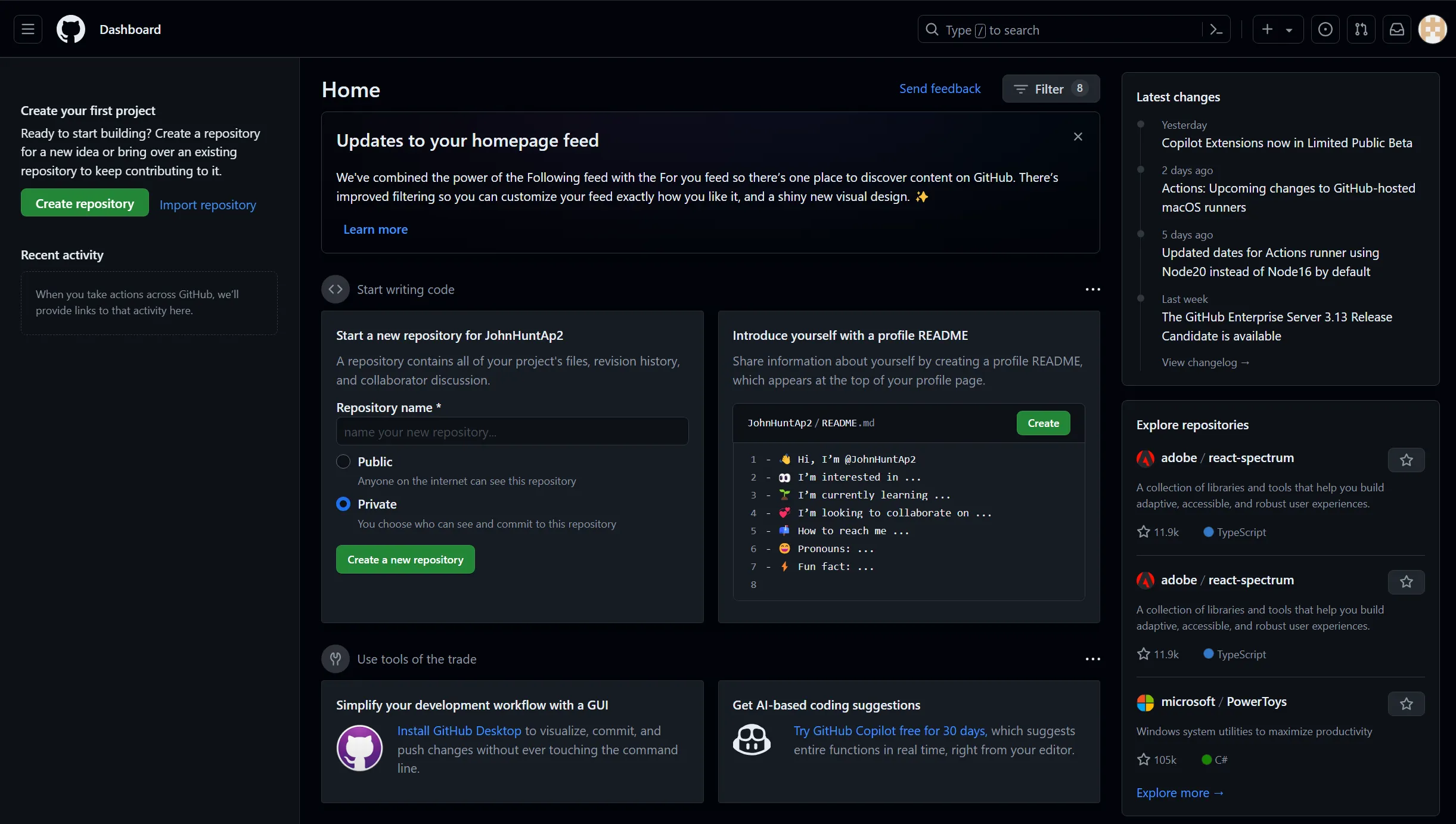Screen dimensions: 1456x824
Task: Open the Filter dropdown for feed
Action: (x=1050, y=89)
